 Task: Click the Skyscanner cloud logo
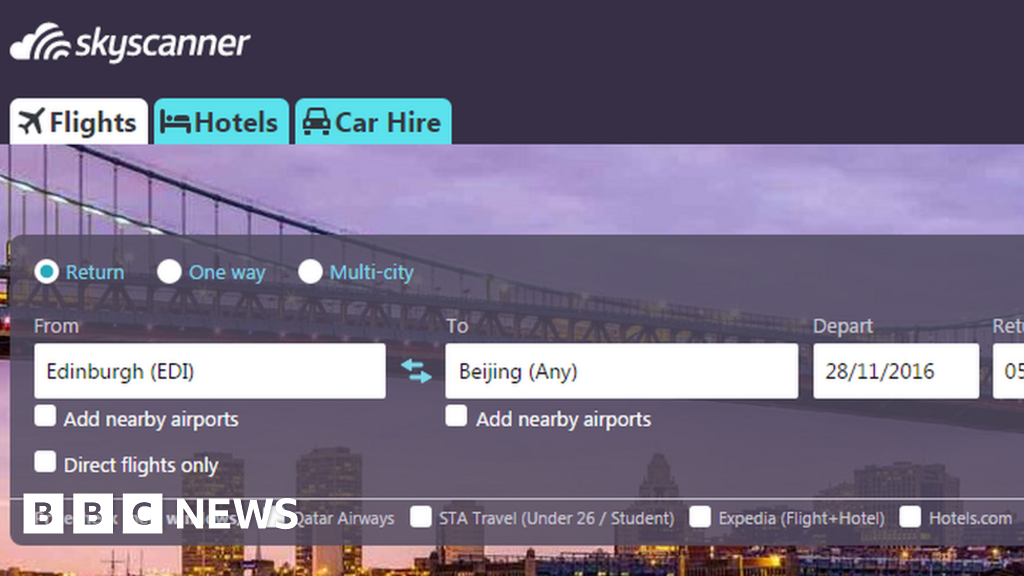[40, 43]
